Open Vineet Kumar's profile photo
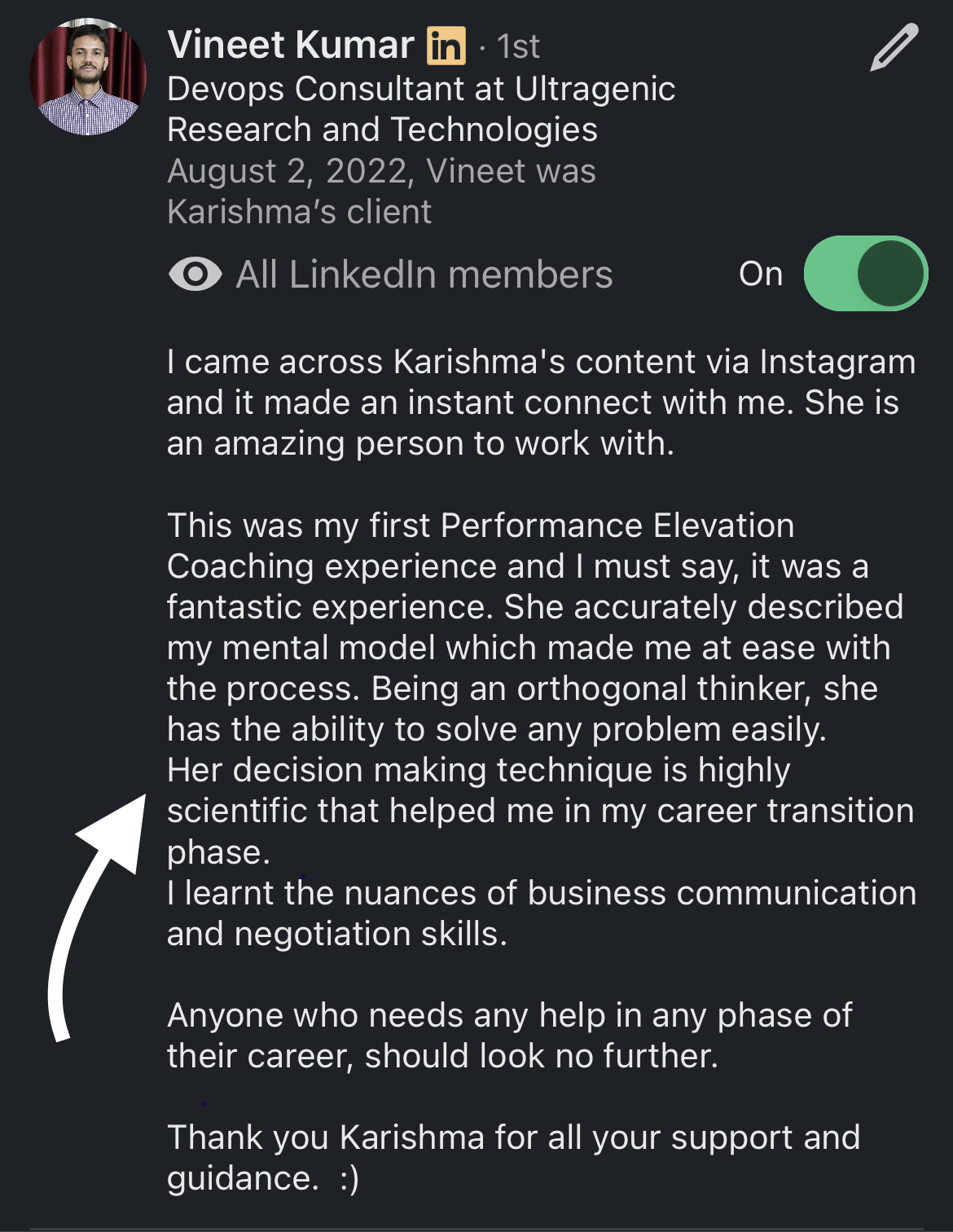Screen dimensions: 953x1232 click(88, 76)
